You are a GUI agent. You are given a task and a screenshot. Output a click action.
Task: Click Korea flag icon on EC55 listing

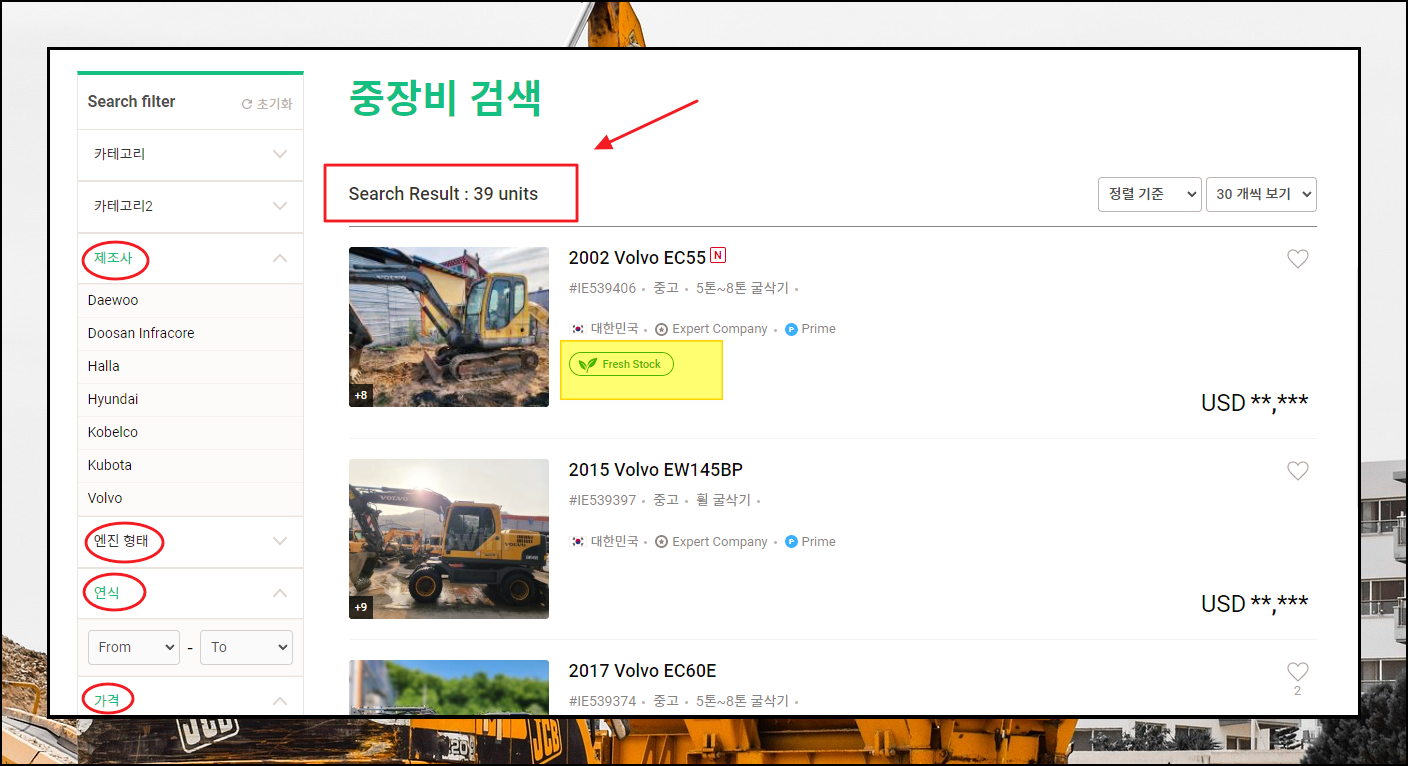click(577, 329)
